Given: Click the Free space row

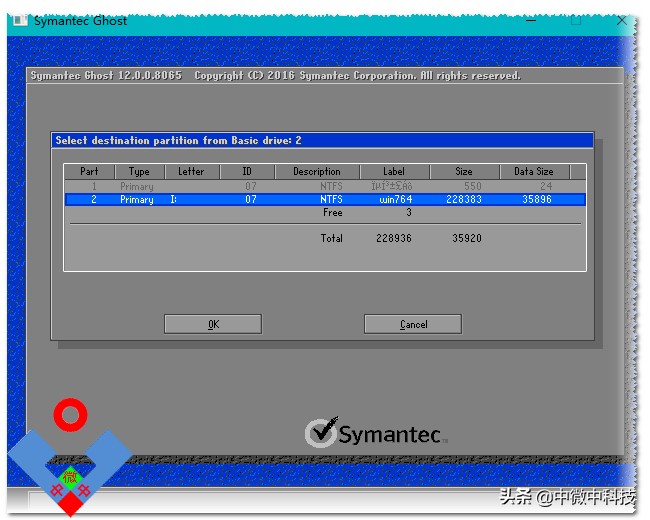Looking at the screenshot, I should pyautogui.click(x=325, y=213).
